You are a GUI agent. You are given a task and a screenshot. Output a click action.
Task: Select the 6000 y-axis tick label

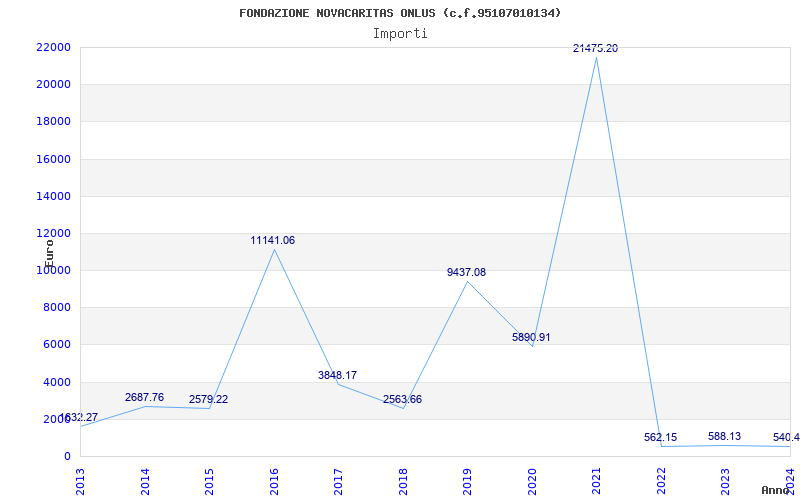56,345
